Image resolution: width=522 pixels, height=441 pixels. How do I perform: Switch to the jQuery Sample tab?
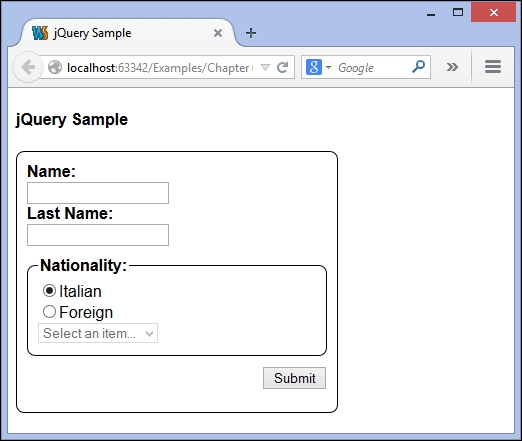click(92, 33)
